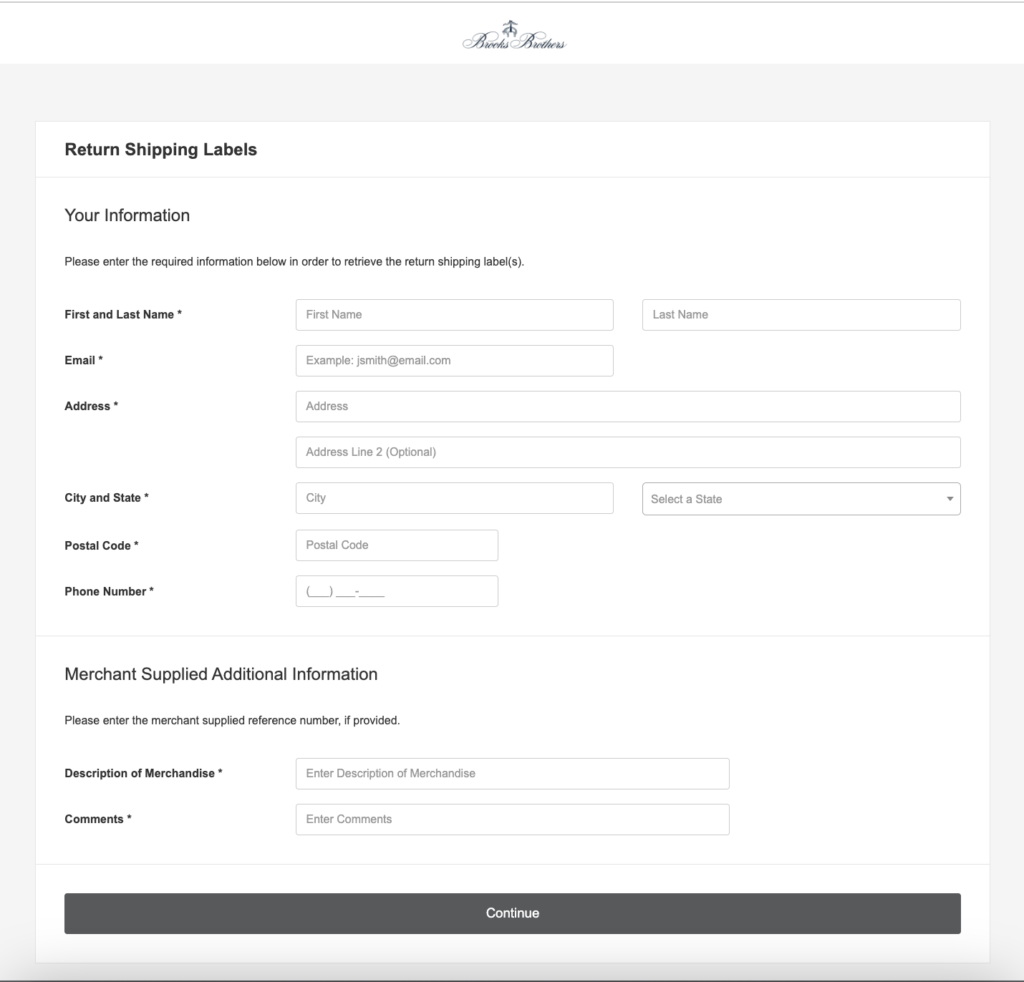Viewport: 1024px width, 982px height.
Task: Click the optional Address Line 2 field
Action: tap(627, 452)
